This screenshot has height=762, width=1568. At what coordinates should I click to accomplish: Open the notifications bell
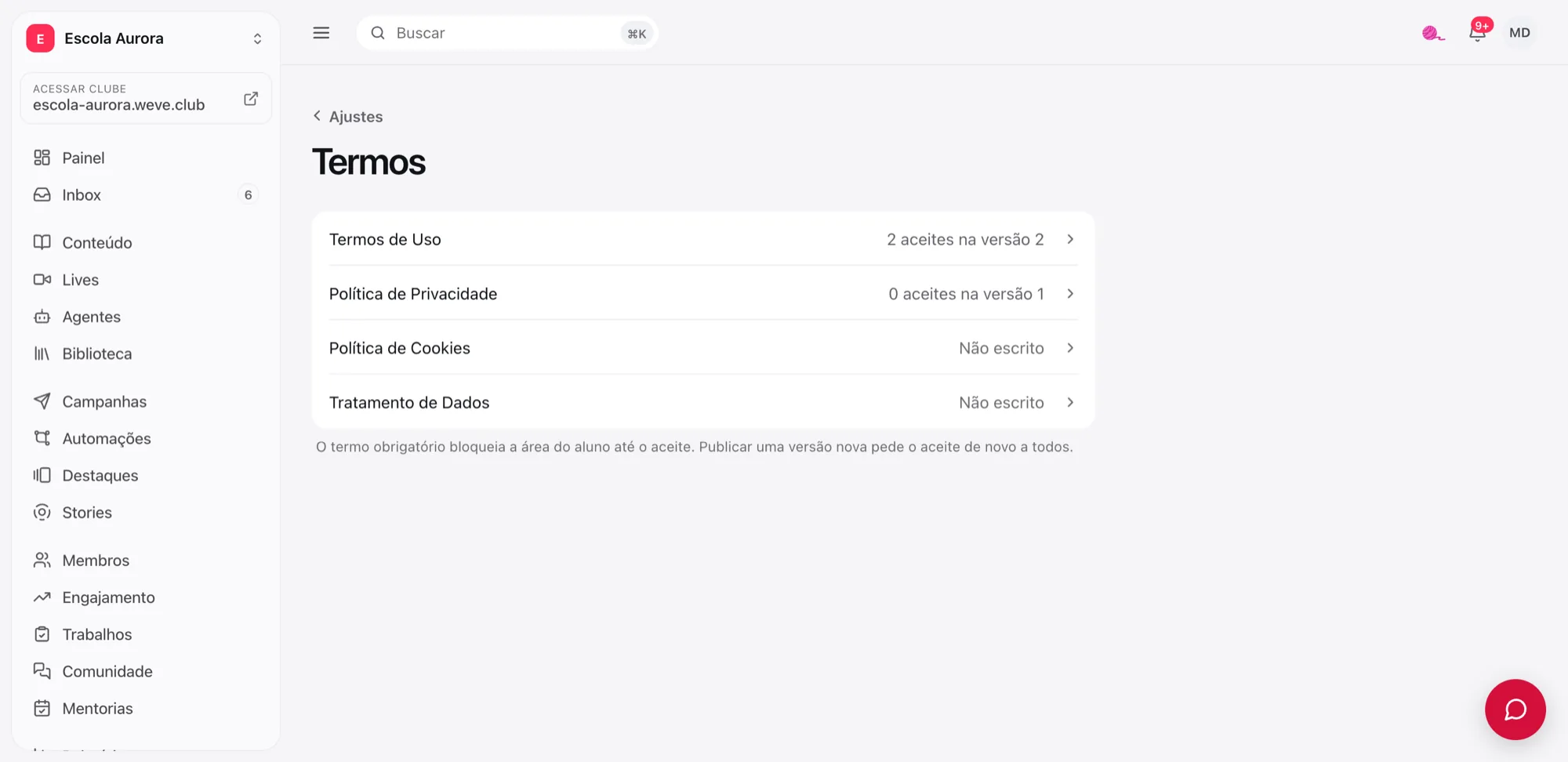click(x=1478, y=33)
